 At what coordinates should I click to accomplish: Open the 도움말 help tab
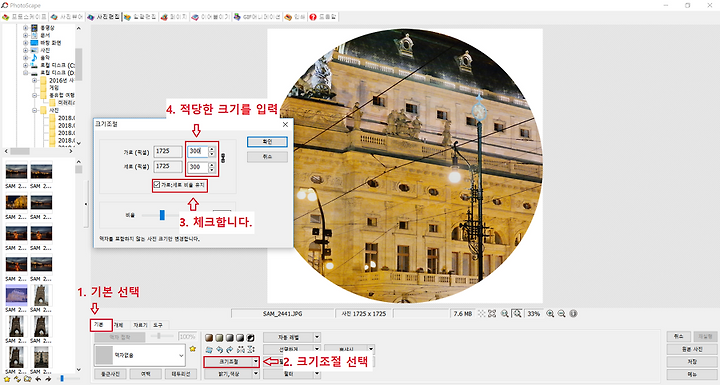[x=323, y=17]
